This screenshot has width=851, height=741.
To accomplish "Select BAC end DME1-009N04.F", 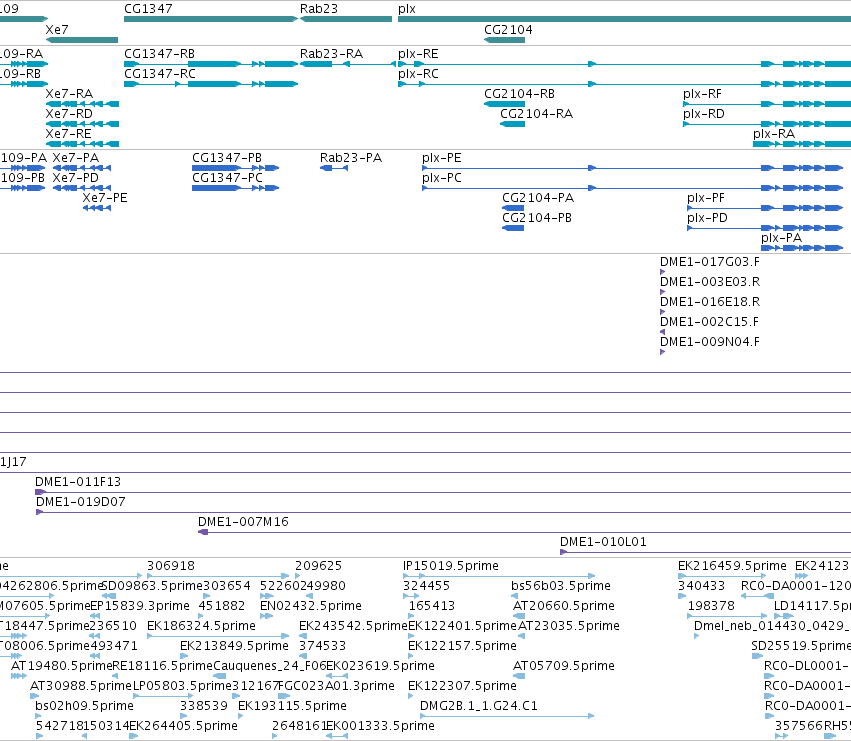I will (662, 352).
